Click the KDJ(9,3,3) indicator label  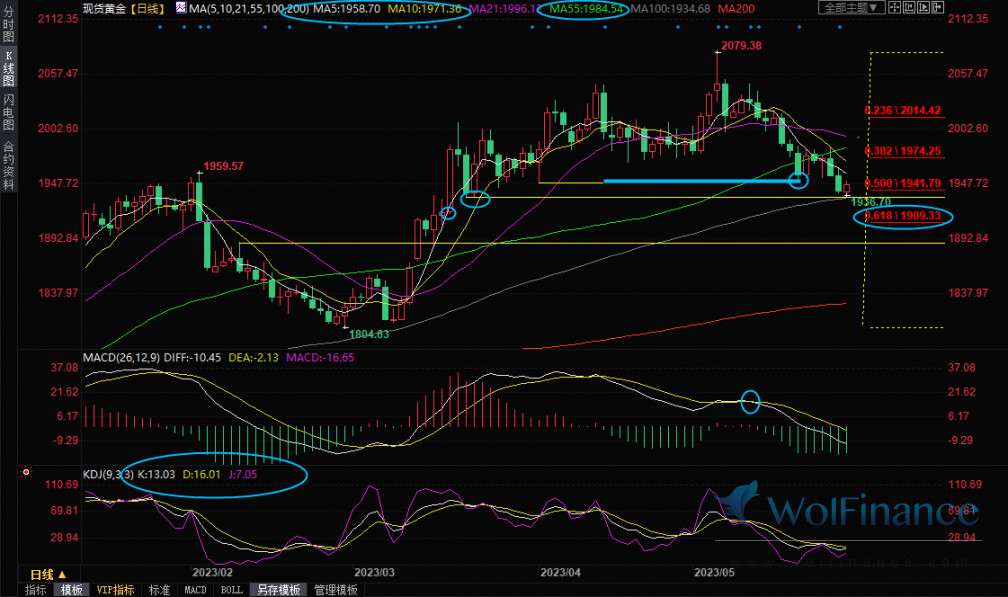(x=108, y=474)
